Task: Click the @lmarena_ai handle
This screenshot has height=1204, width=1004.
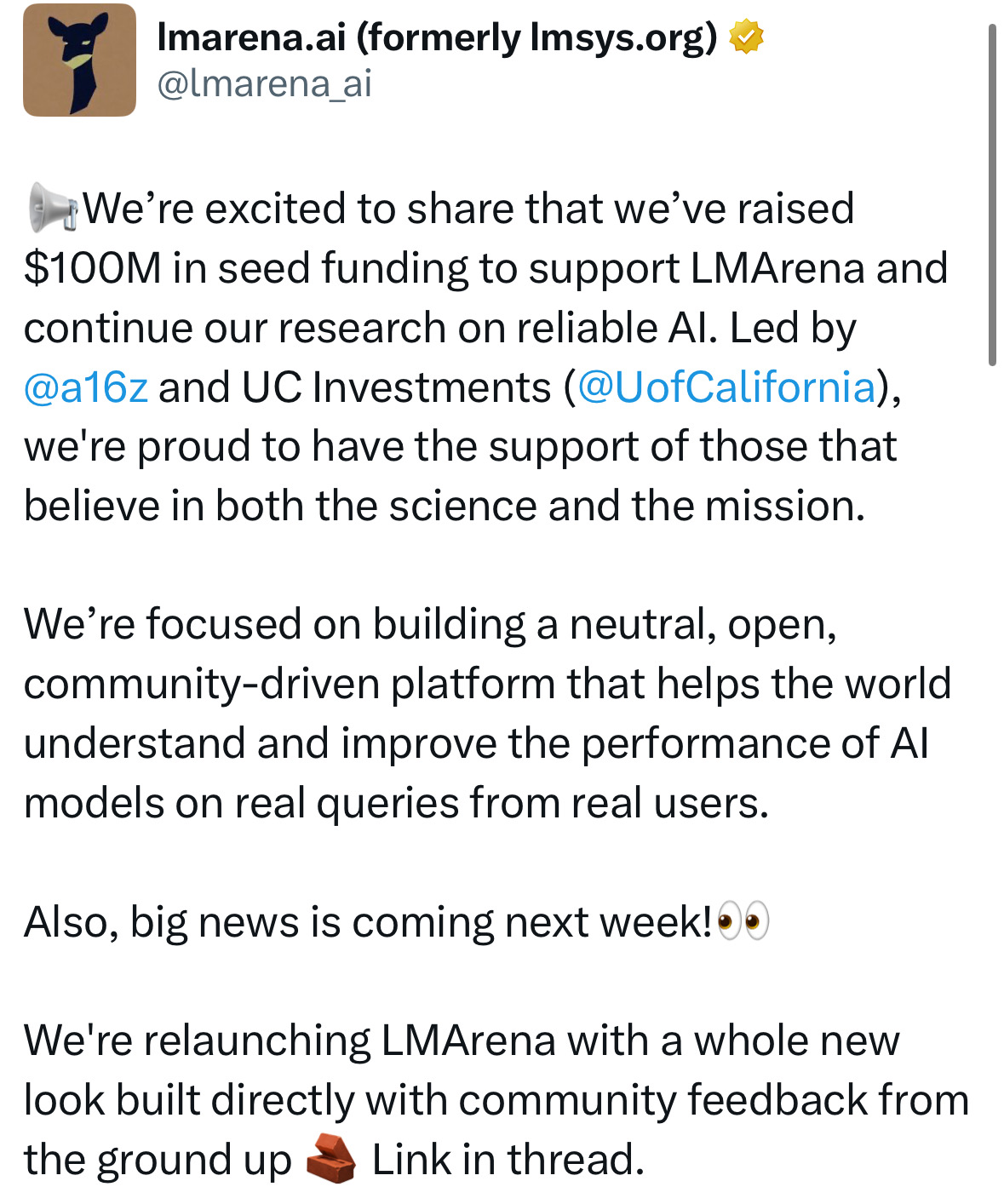Action: (265, 83)
